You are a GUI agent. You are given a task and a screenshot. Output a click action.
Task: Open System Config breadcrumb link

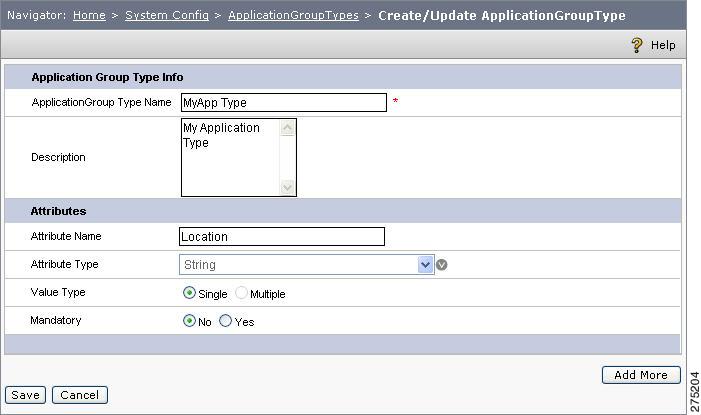tap(167, 15)
